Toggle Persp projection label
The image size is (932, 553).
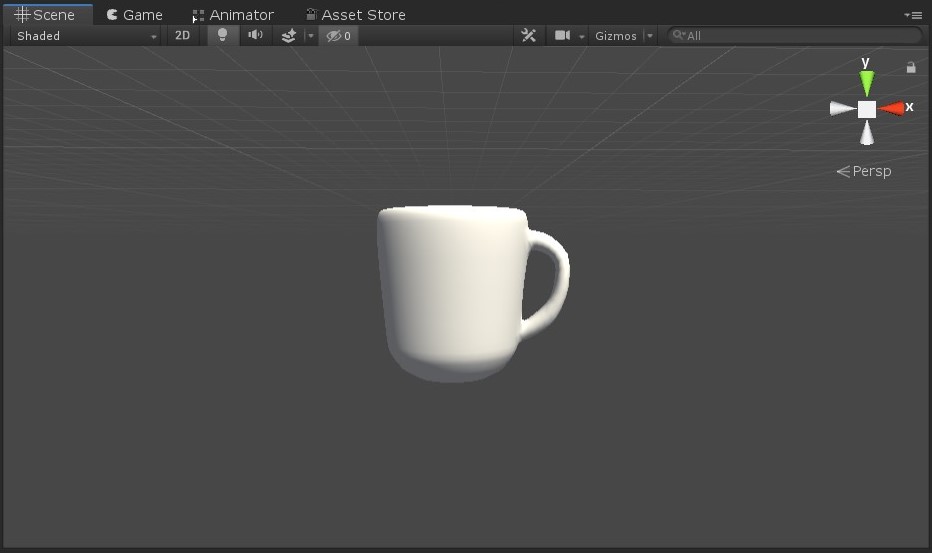click(864, 171)
